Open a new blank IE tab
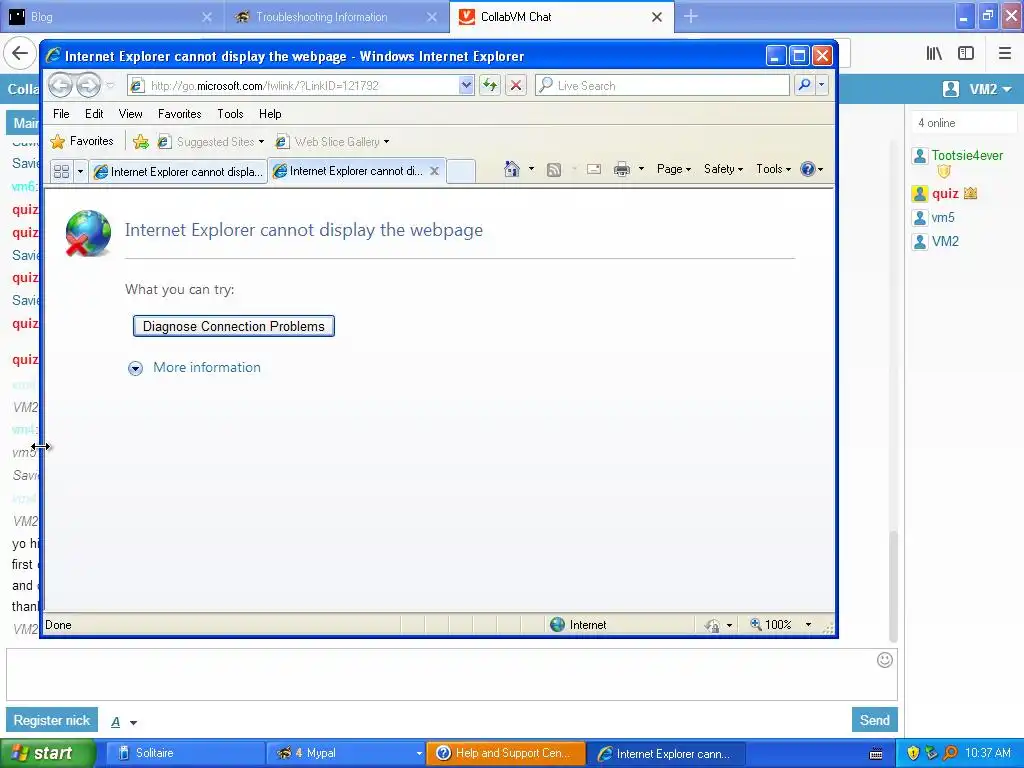 pos(460,171)
